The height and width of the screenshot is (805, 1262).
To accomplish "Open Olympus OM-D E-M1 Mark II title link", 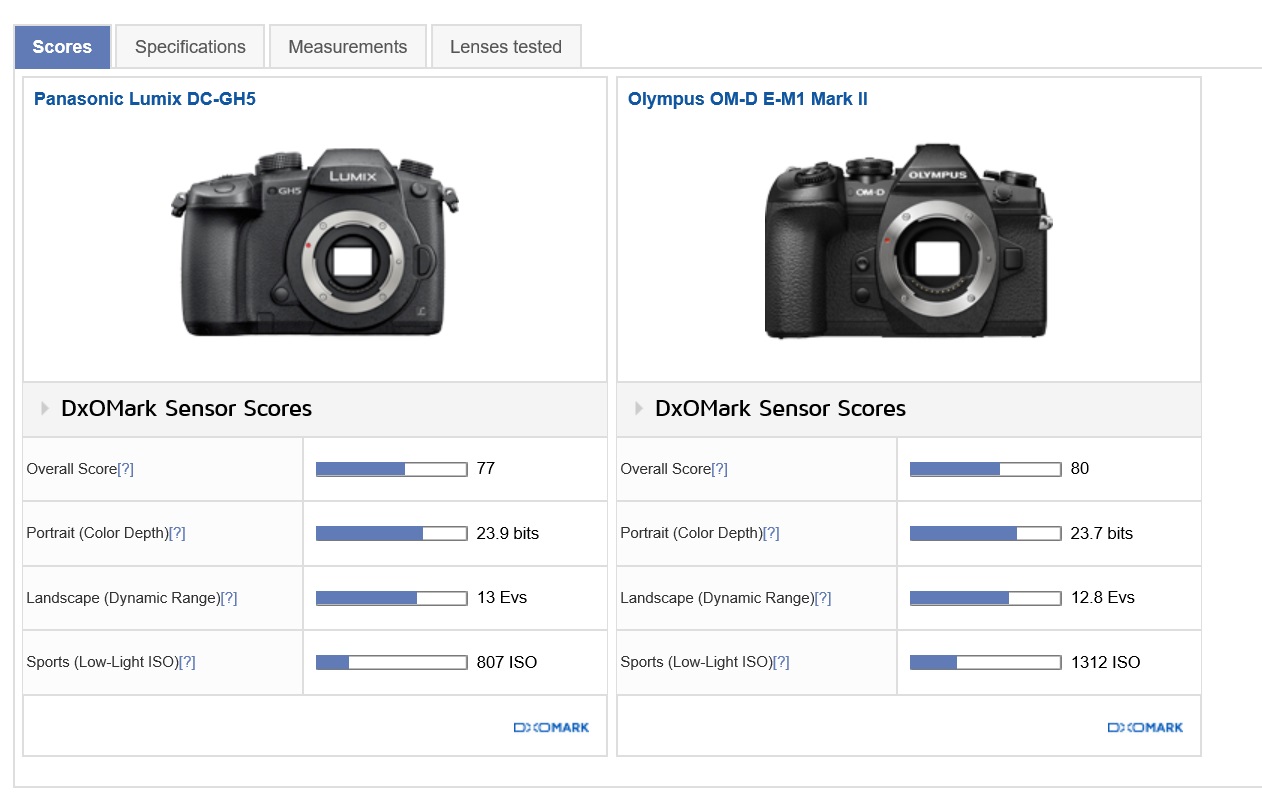I will [748, 99].
